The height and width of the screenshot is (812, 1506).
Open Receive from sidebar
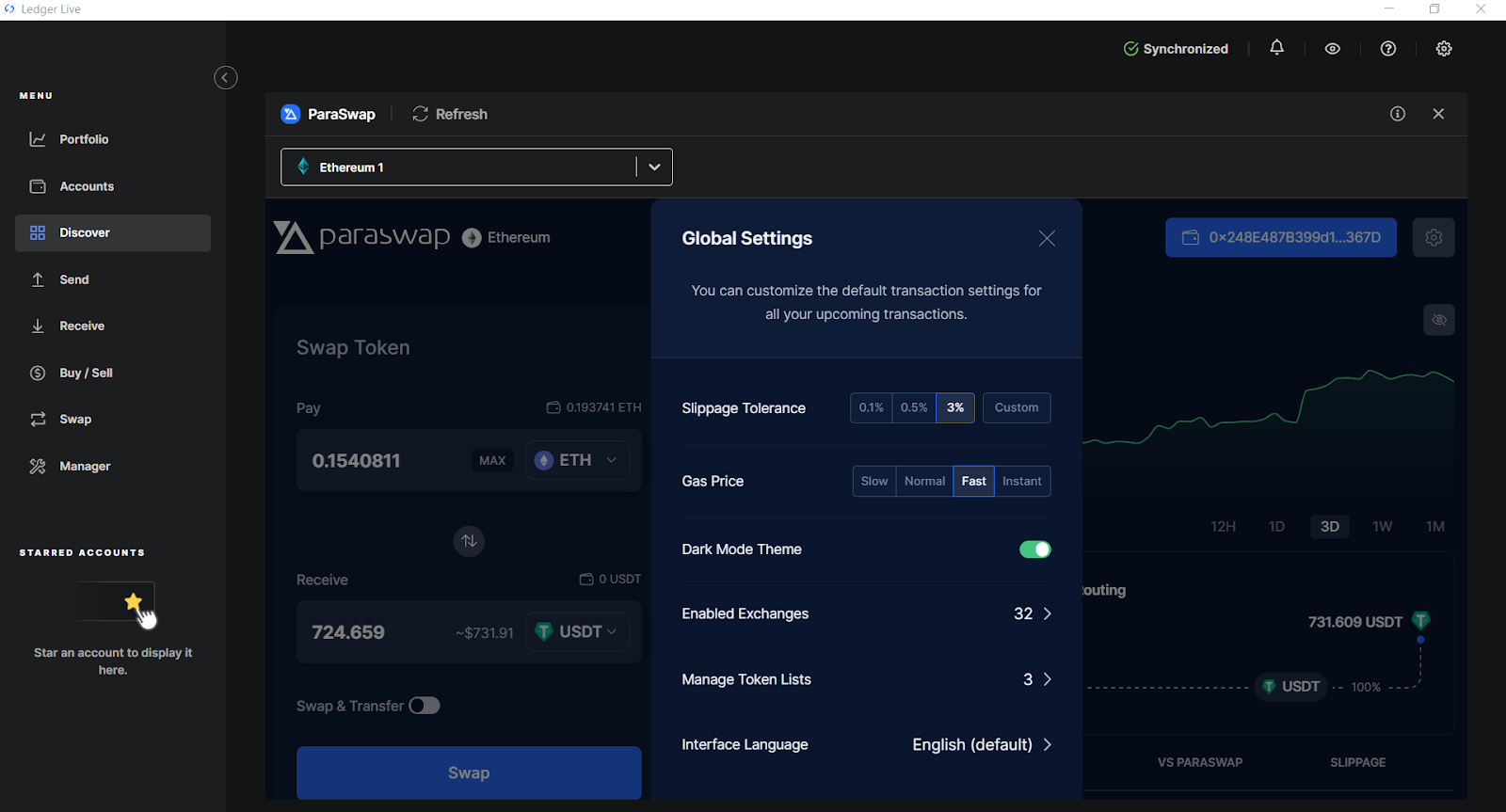[x=113, y=326]
